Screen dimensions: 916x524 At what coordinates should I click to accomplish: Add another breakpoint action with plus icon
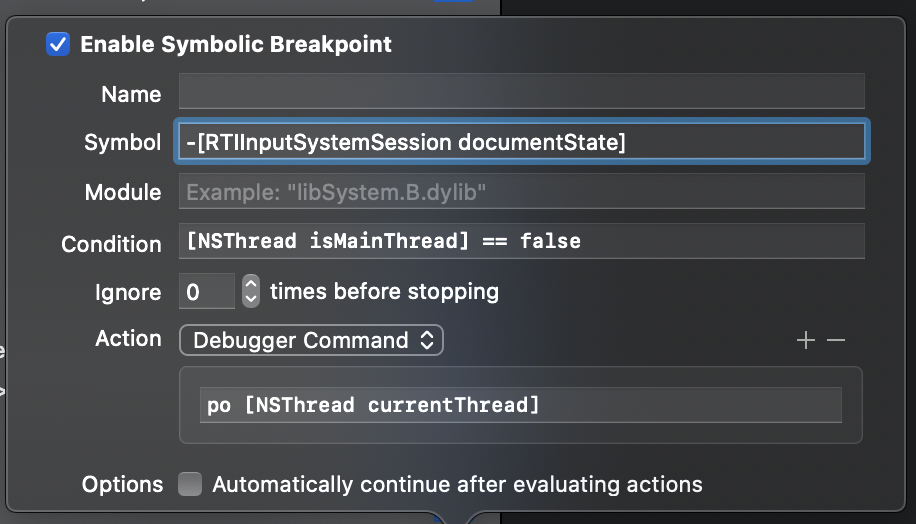click(x=806, y=341)
